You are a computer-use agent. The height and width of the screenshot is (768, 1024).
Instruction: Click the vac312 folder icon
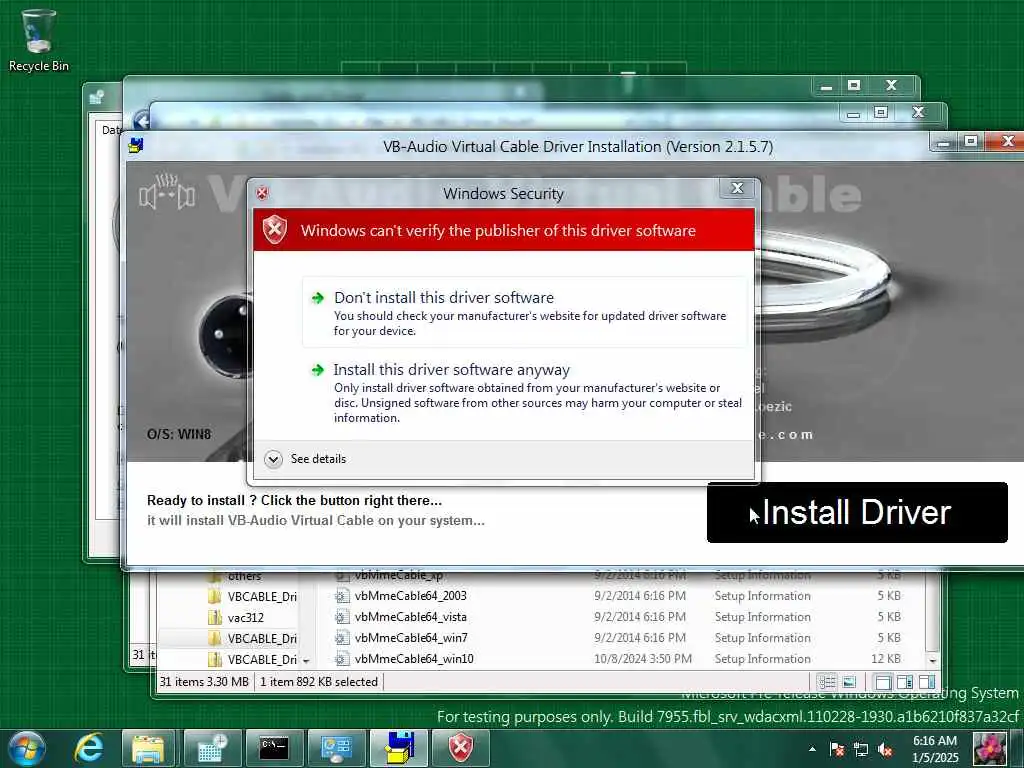215,617
